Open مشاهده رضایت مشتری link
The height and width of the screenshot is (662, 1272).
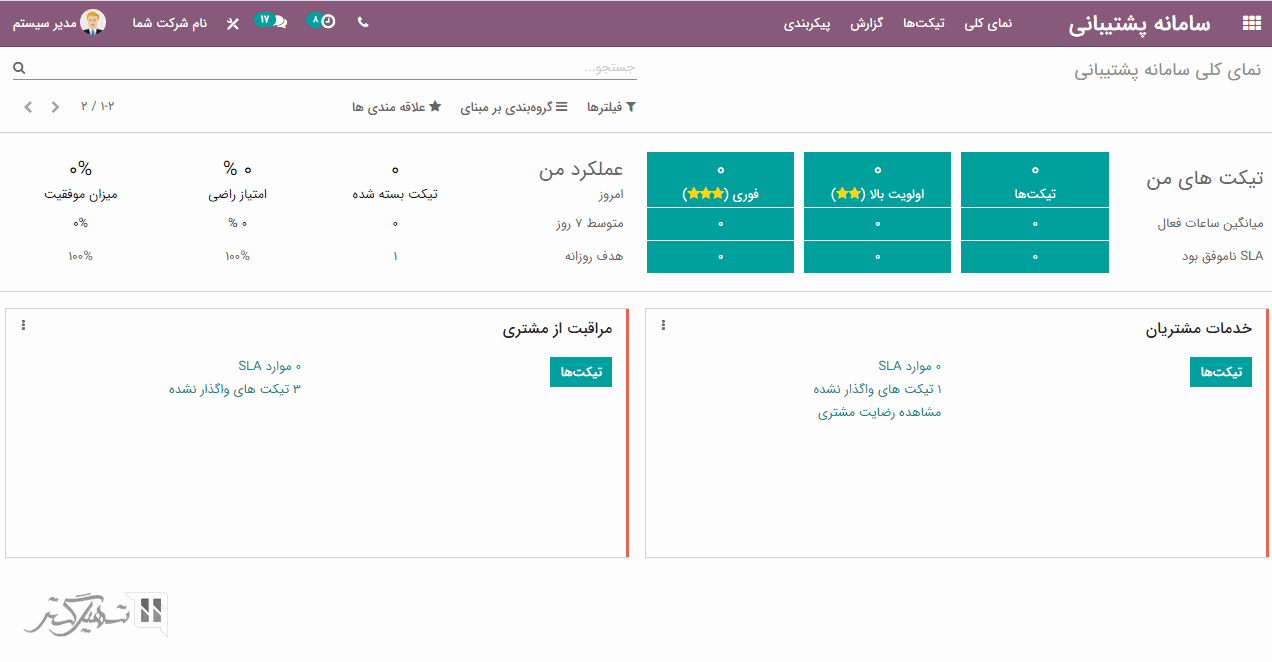coord(879,412)
